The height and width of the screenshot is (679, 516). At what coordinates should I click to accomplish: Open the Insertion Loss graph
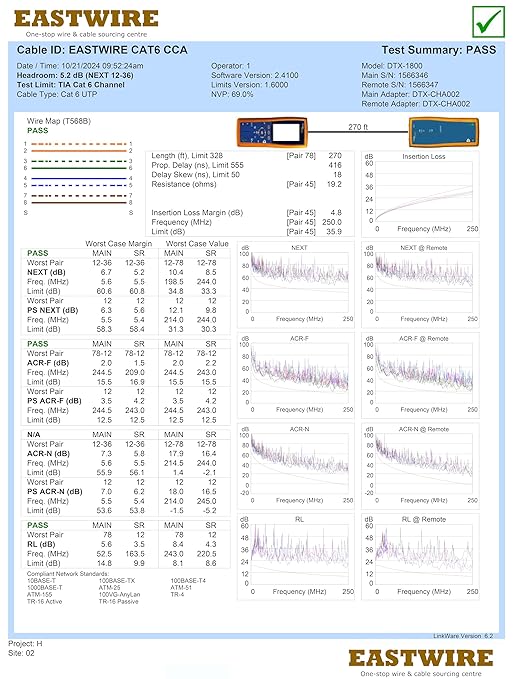pos(421,194)
